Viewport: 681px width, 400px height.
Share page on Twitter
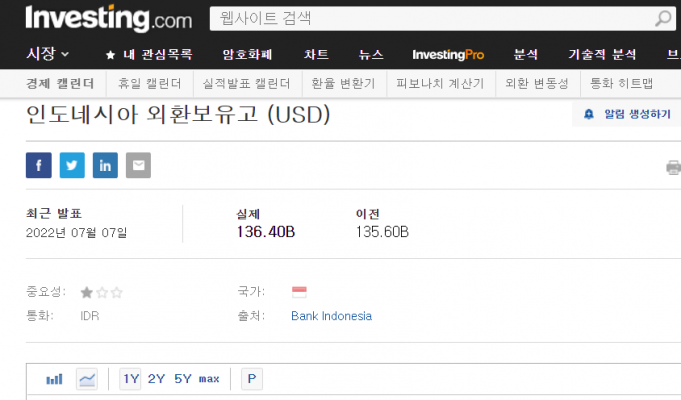pyautogui.click(x=72, y=165)
